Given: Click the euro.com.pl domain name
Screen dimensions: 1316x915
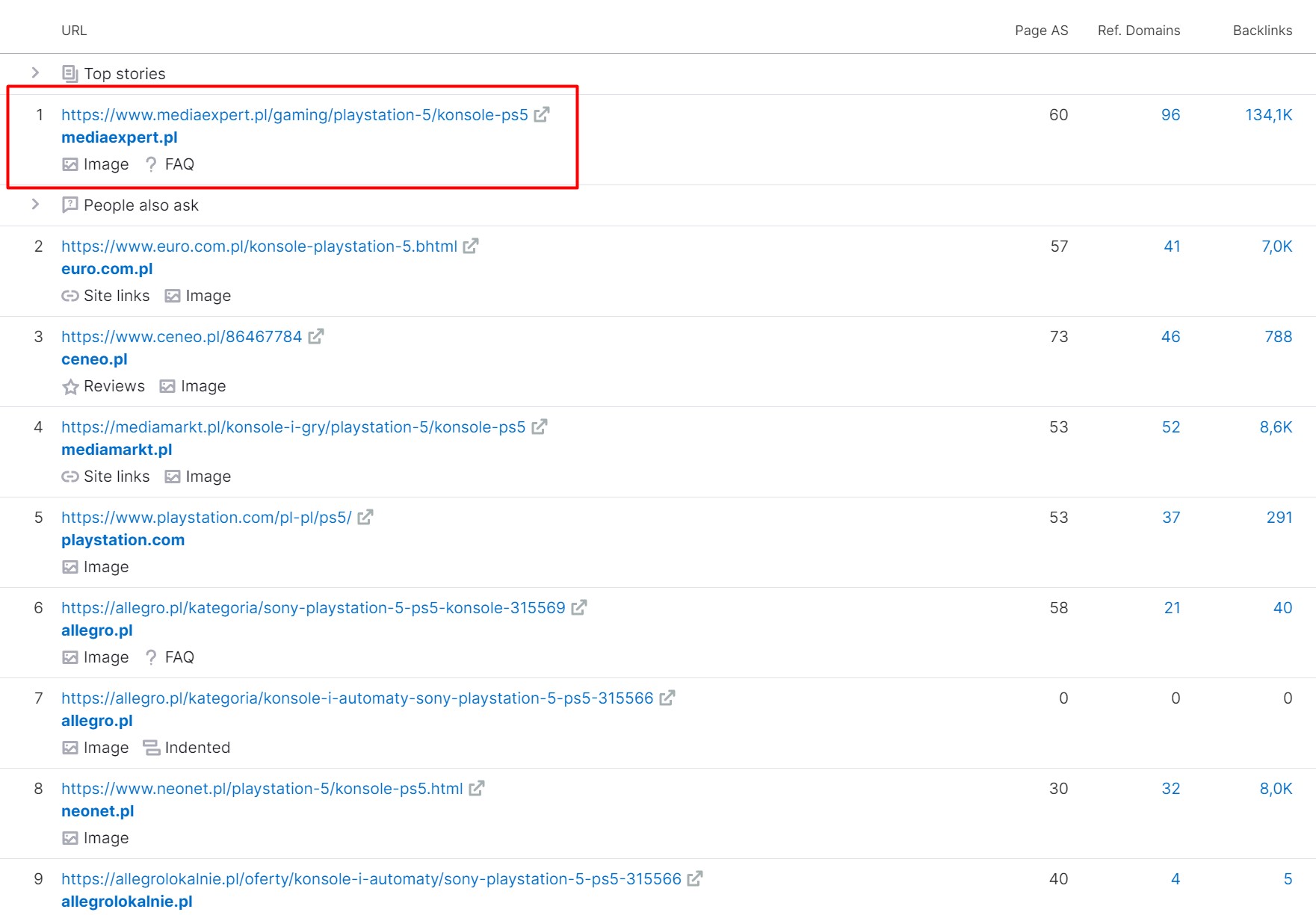Looking at the screenshot, I should (x=107, y=269).
